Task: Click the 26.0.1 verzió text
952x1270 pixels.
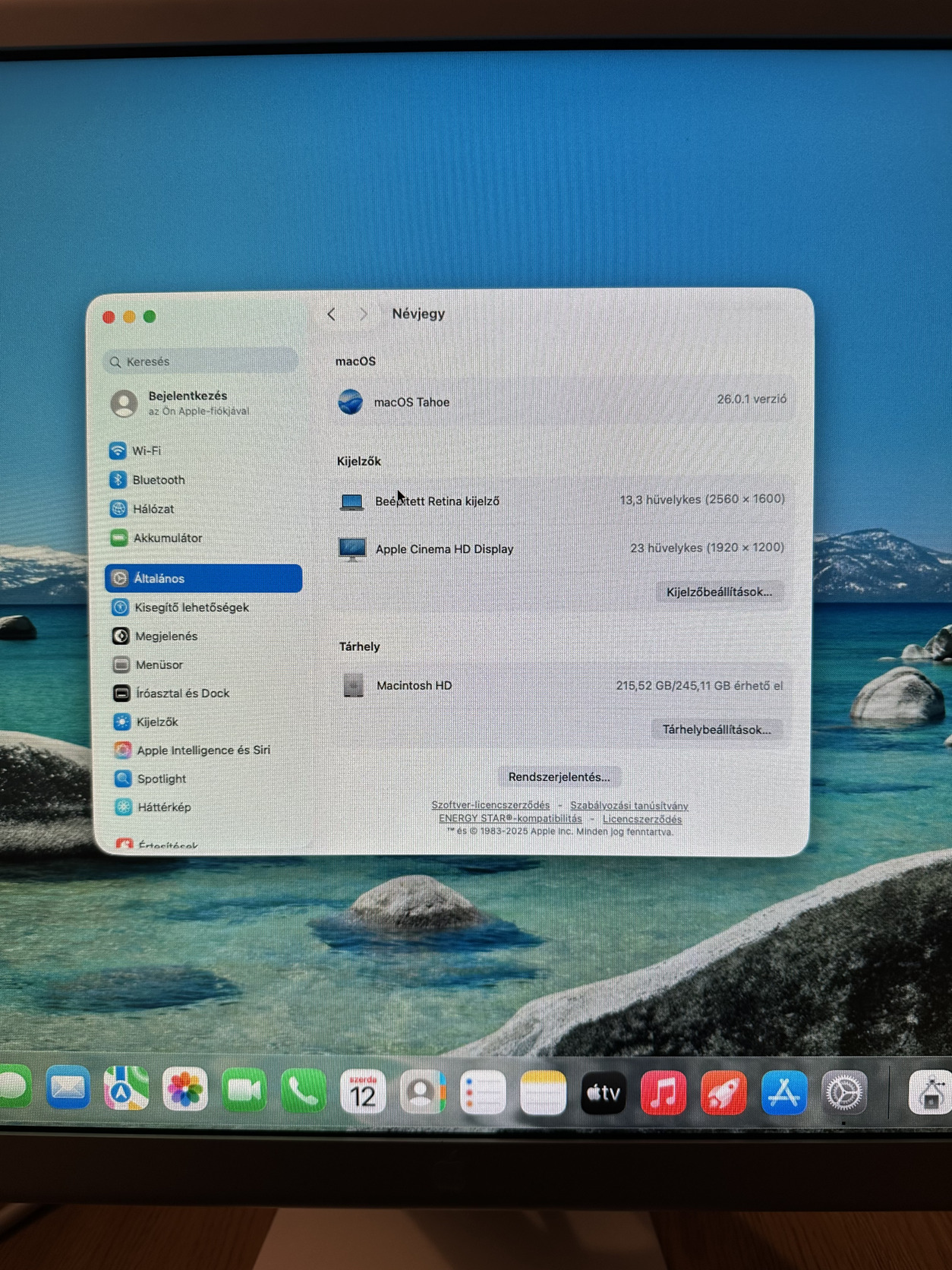Action: (x=752, y=399)
